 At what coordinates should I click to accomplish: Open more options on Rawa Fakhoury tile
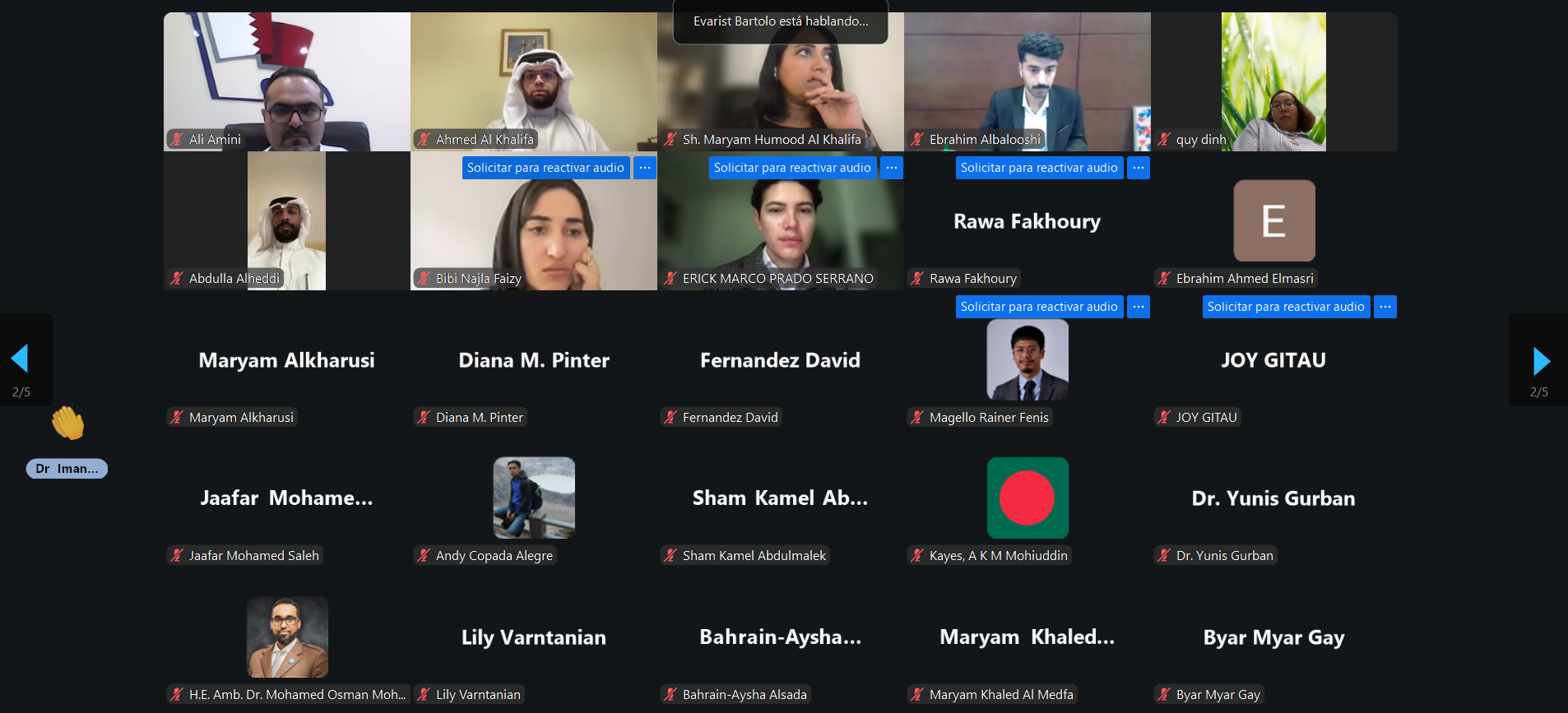coord(1139,168)
